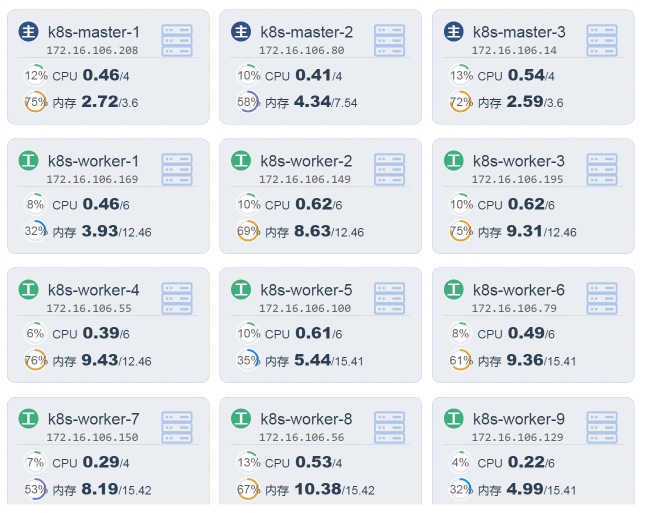Screen dimensions: 646x513
Task: Click the 75% memory gauge on k8s-master-1
Action: pyautogui.click(x=36, y=102)
